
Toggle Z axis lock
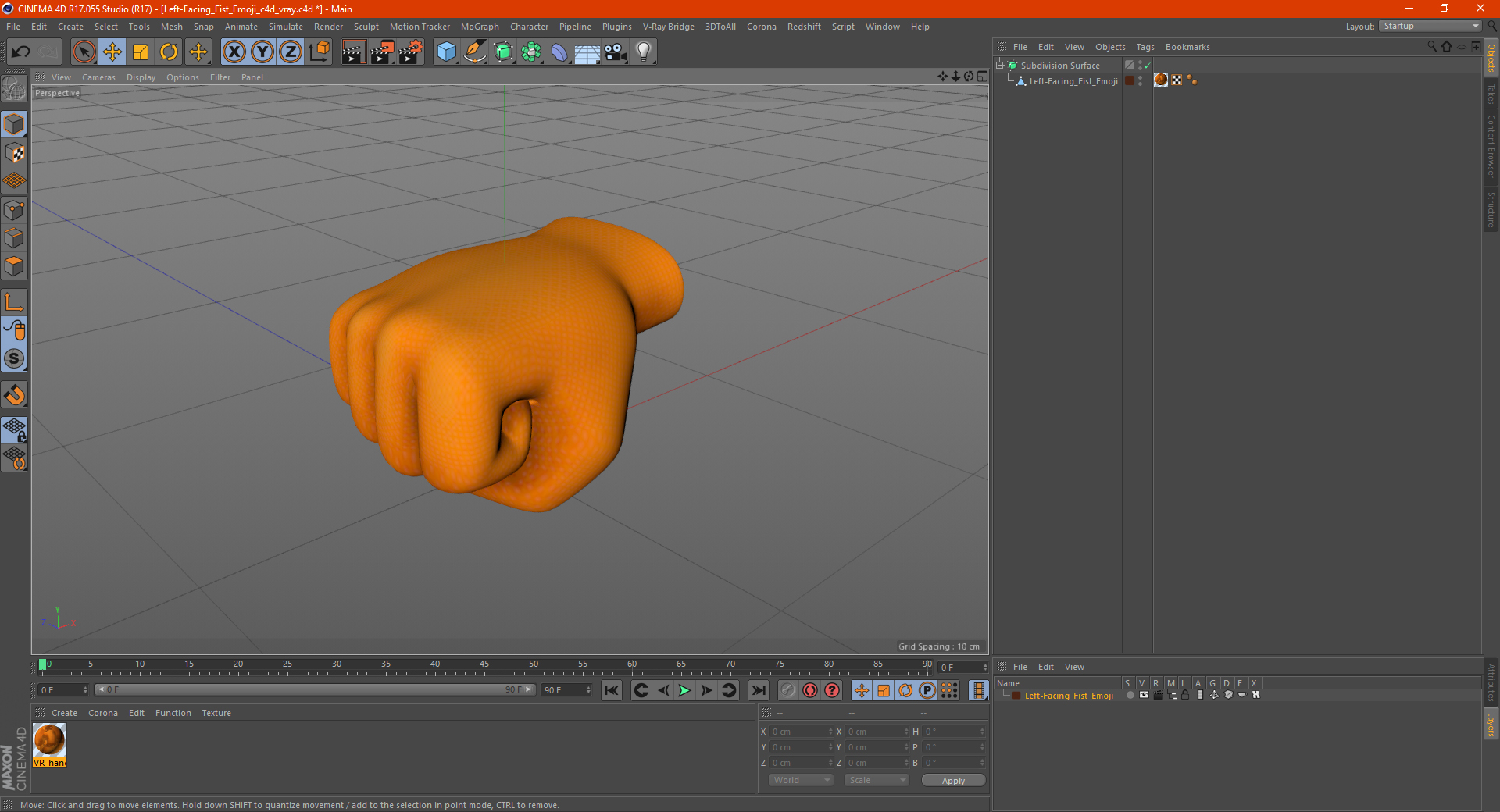[291, 52]
